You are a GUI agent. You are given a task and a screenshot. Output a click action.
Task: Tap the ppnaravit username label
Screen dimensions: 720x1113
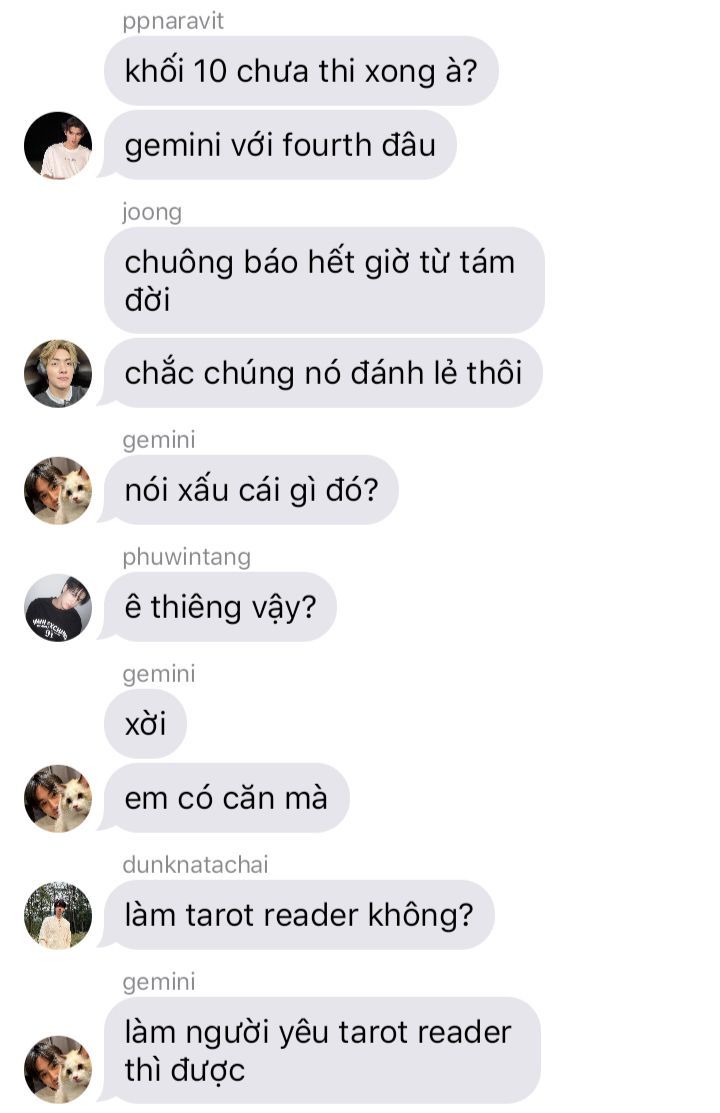click(173, 21)
